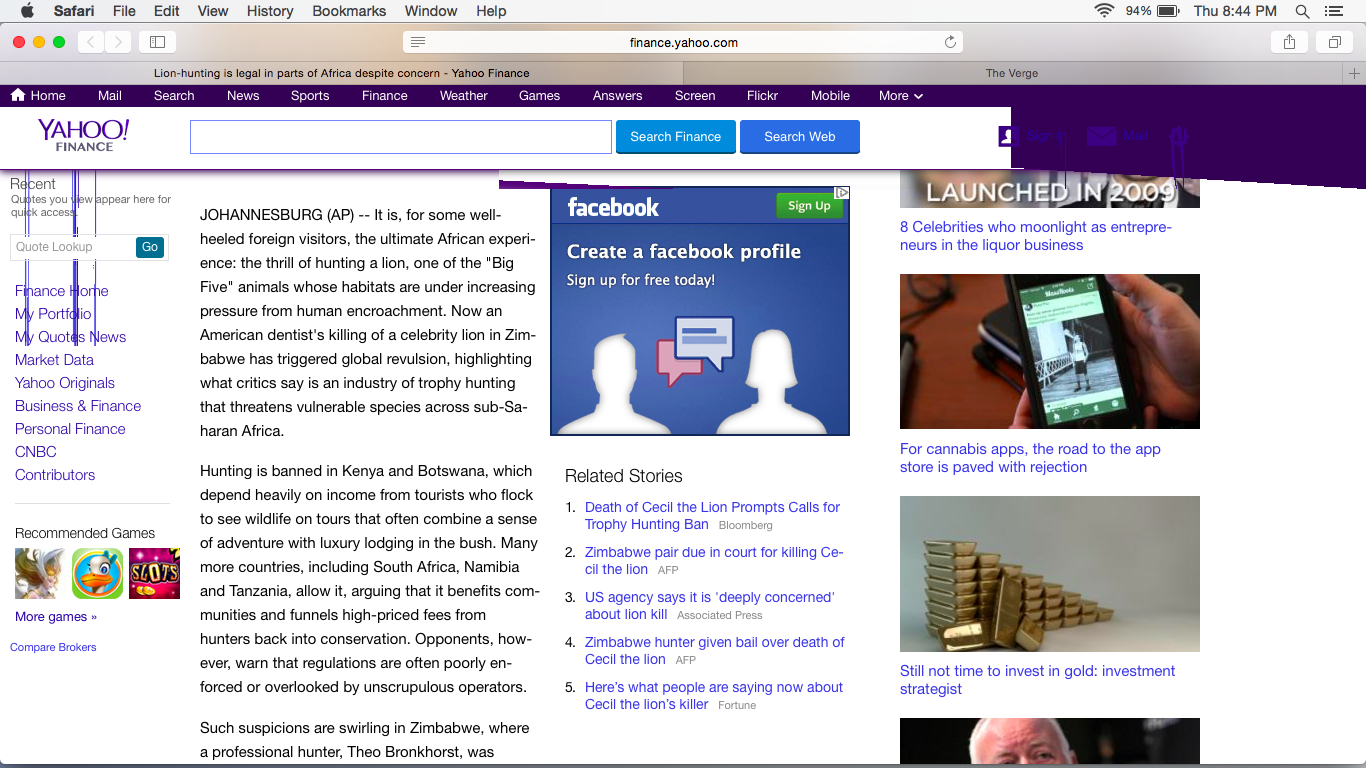Open the File menu
Image resolution: width=1366 pixels, height=768 pixels.
124,11
